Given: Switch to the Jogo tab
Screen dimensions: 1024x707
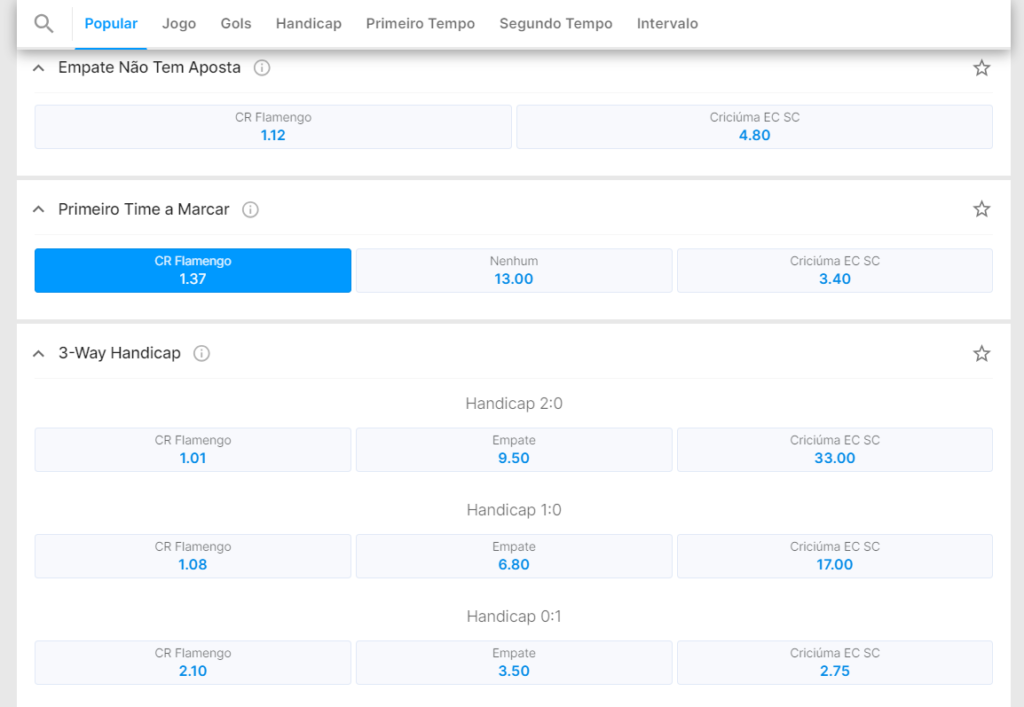Looking at the screenshot, I should coord(179,24).
